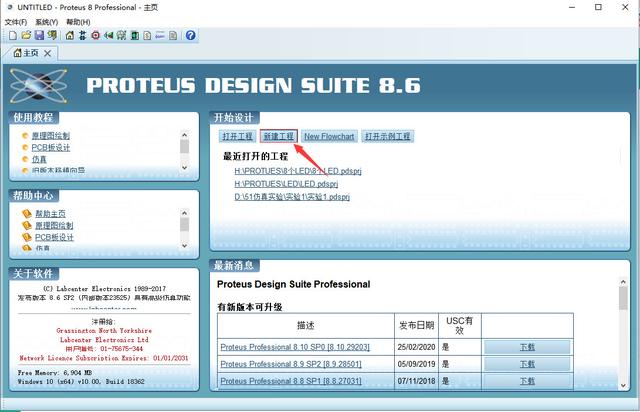Click 下载 for Proteus 8.9 SP2
The height and width of the screenshot is (412, 640).
tap(527, 364)
